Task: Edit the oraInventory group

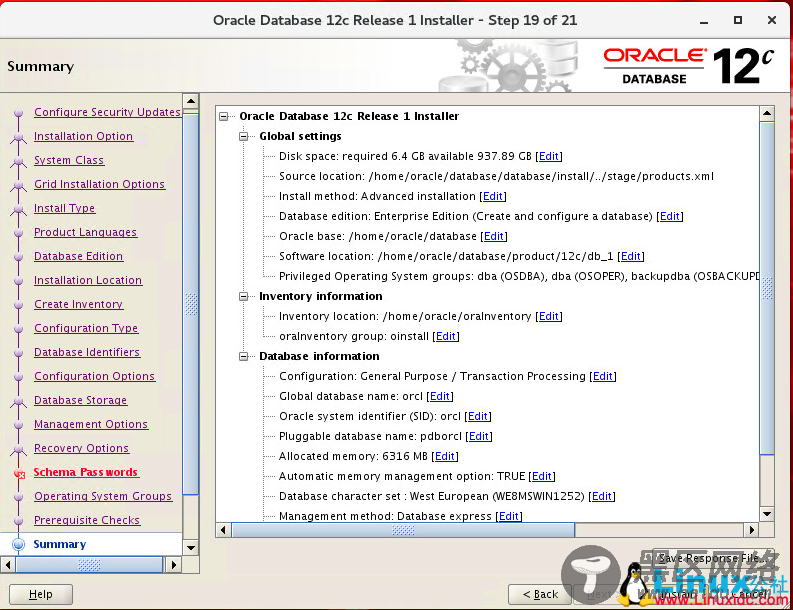Action: pos(446,336)
